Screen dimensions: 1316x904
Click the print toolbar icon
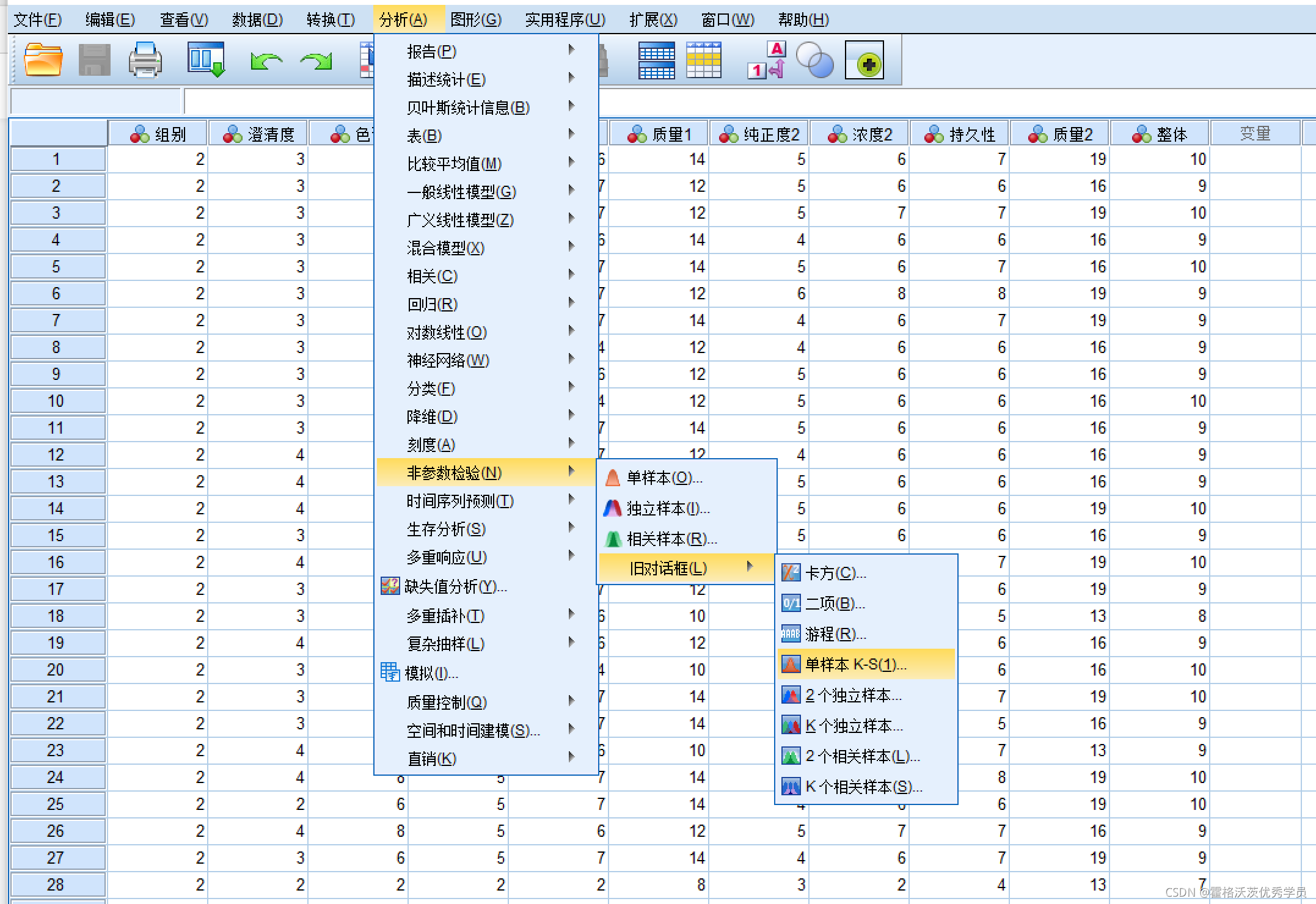coord(145,60)
